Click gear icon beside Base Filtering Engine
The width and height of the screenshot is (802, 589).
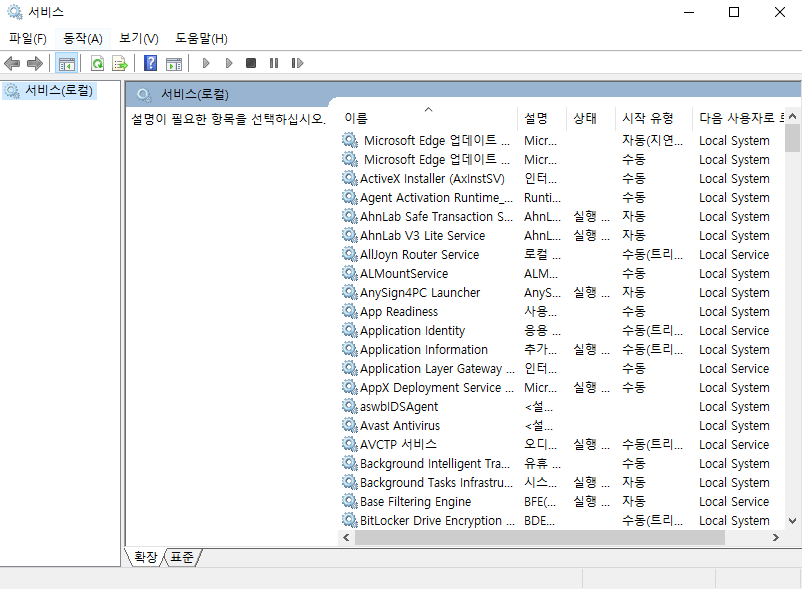350,501
